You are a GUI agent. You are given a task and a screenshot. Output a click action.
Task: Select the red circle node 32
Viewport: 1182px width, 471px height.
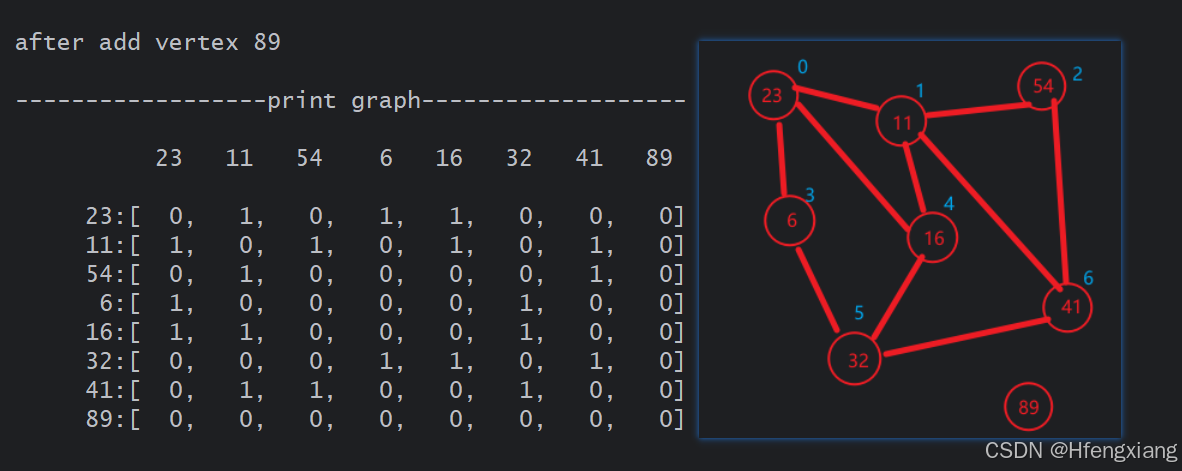coord(858,361)
